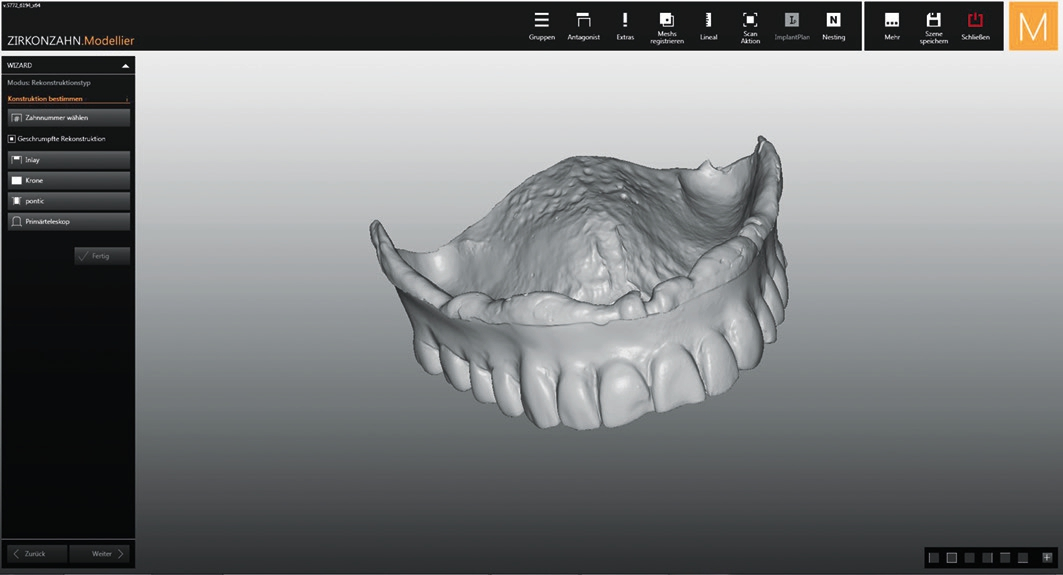Open the Nesting tool
This screenshot has width=1063, height=575.
click(x=833, y=20)
